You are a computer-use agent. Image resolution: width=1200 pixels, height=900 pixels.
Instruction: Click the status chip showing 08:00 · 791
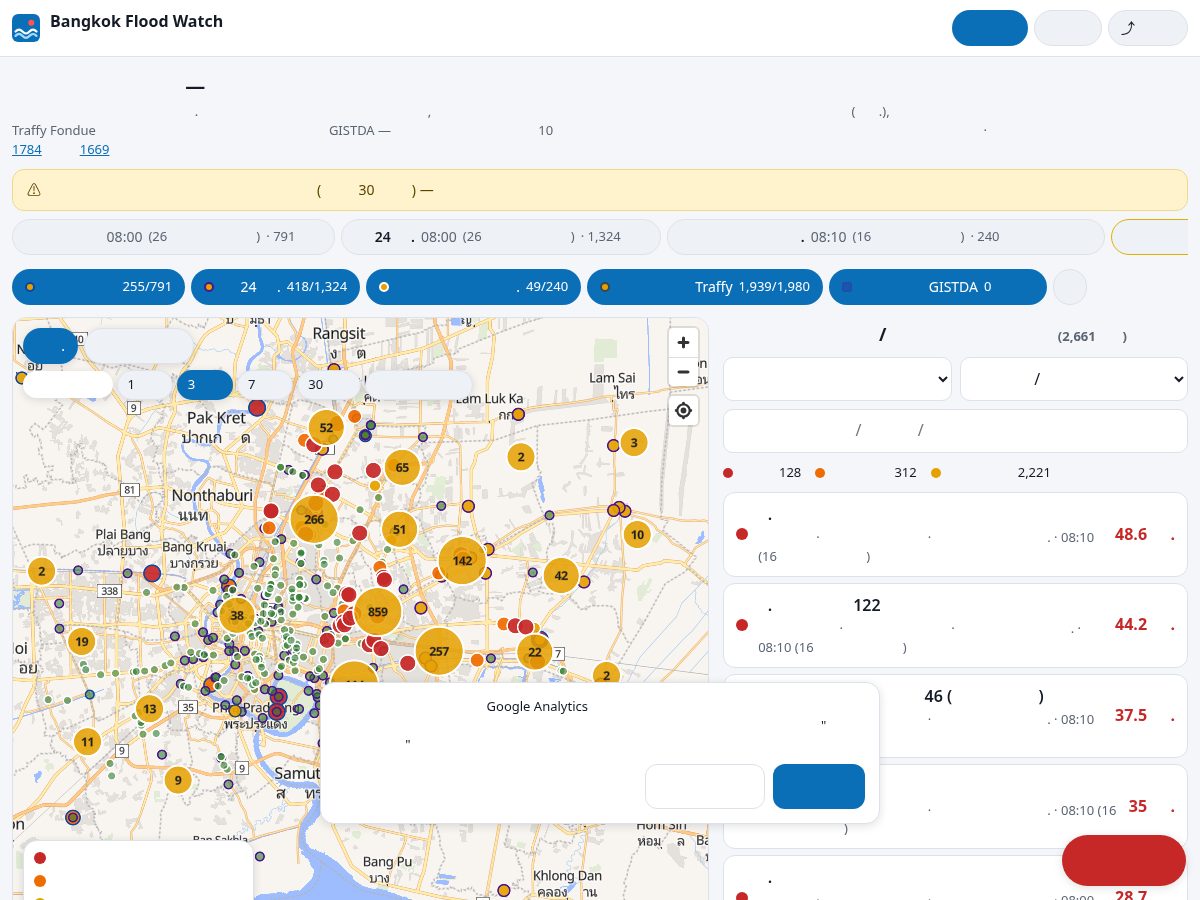point(173,237)
